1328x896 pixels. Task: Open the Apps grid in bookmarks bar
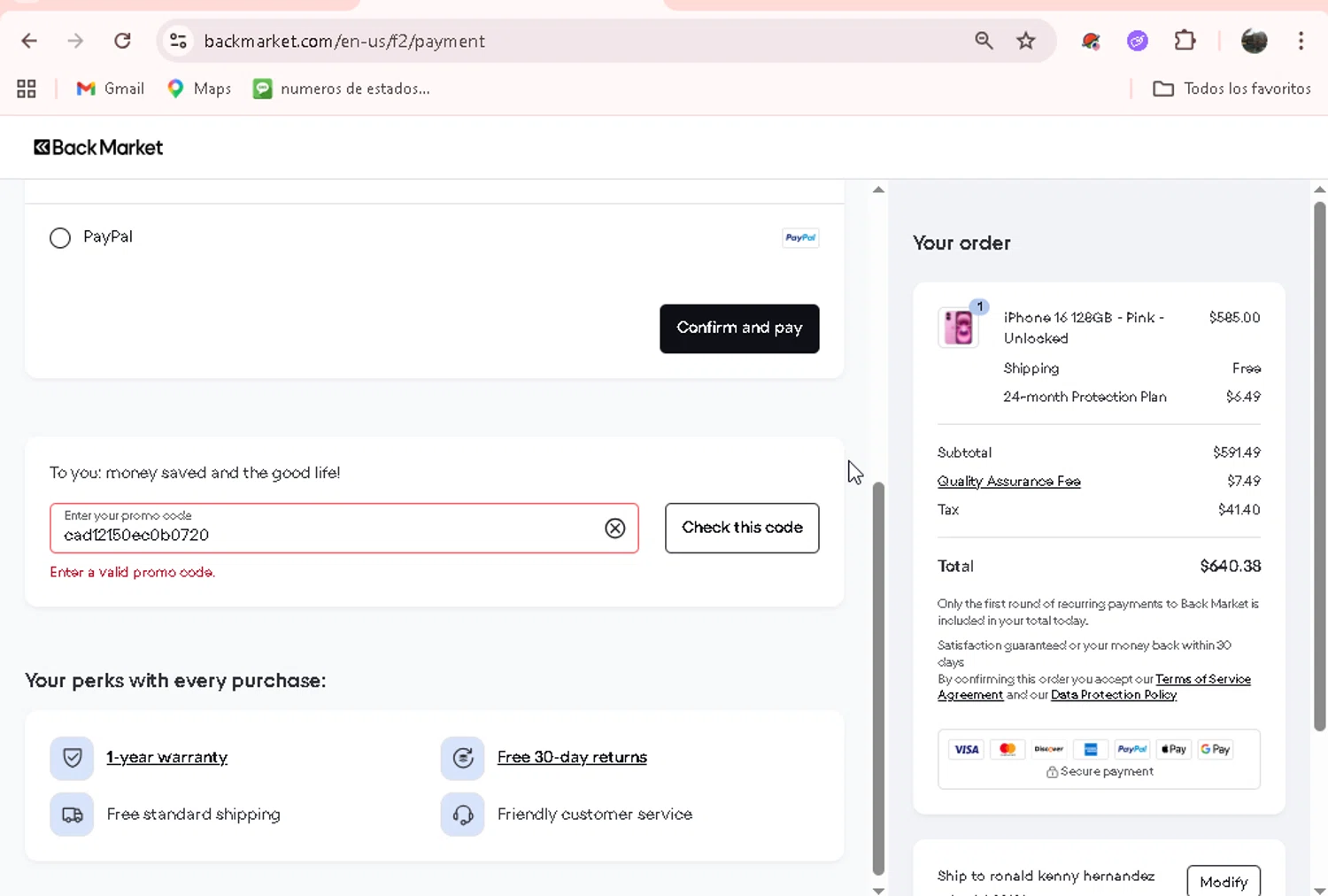coord(27,89)
